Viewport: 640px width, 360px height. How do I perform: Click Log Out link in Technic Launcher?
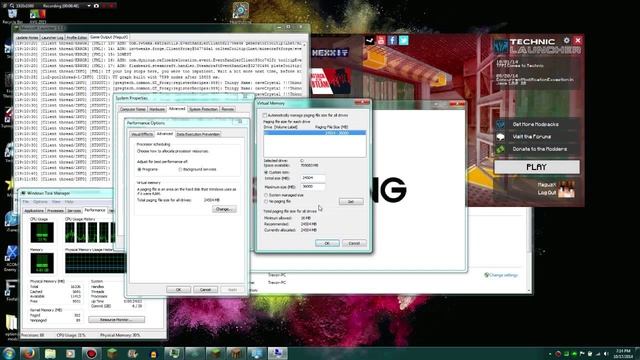[547, 193]
